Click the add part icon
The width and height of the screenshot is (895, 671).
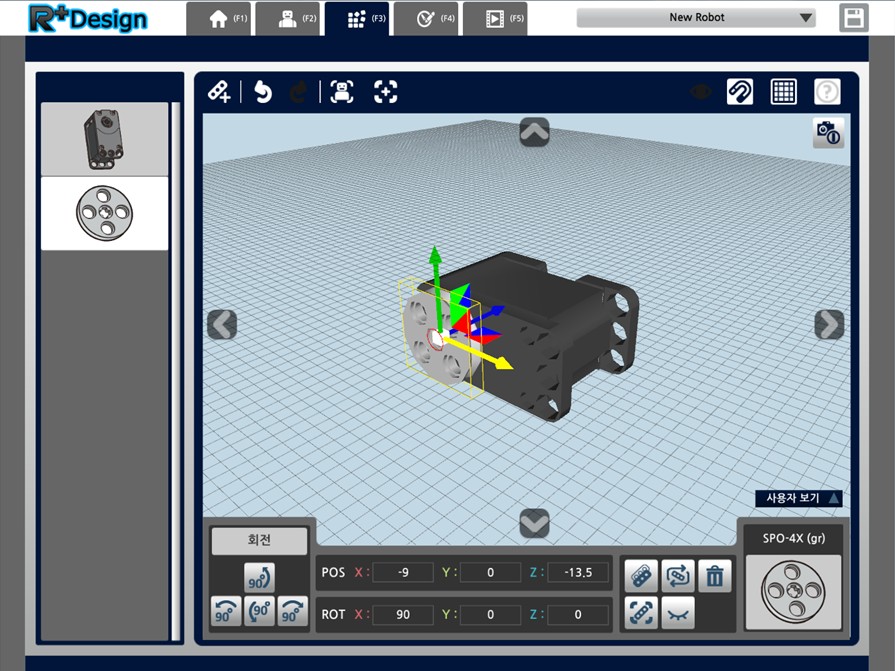tap(219, 91)
